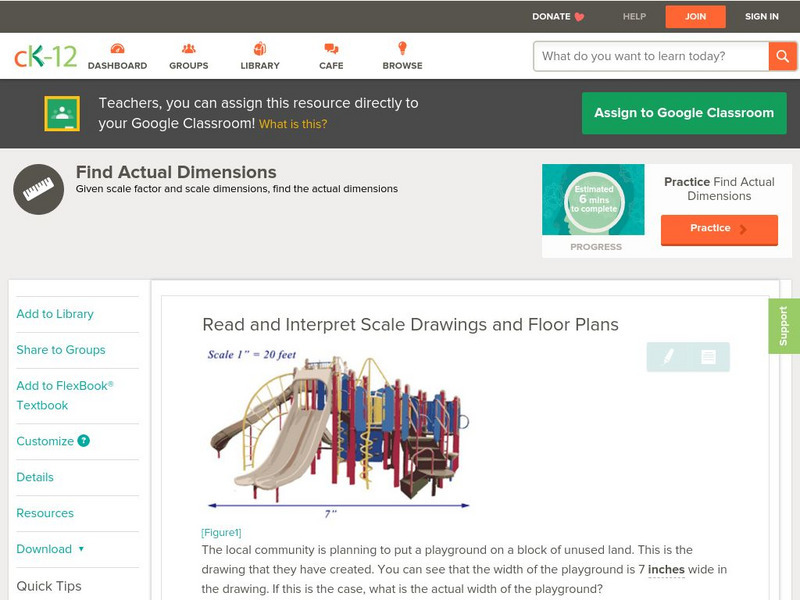Click Add to FlexBook Textbook
The image size is (800, 600).
(65, 395)
